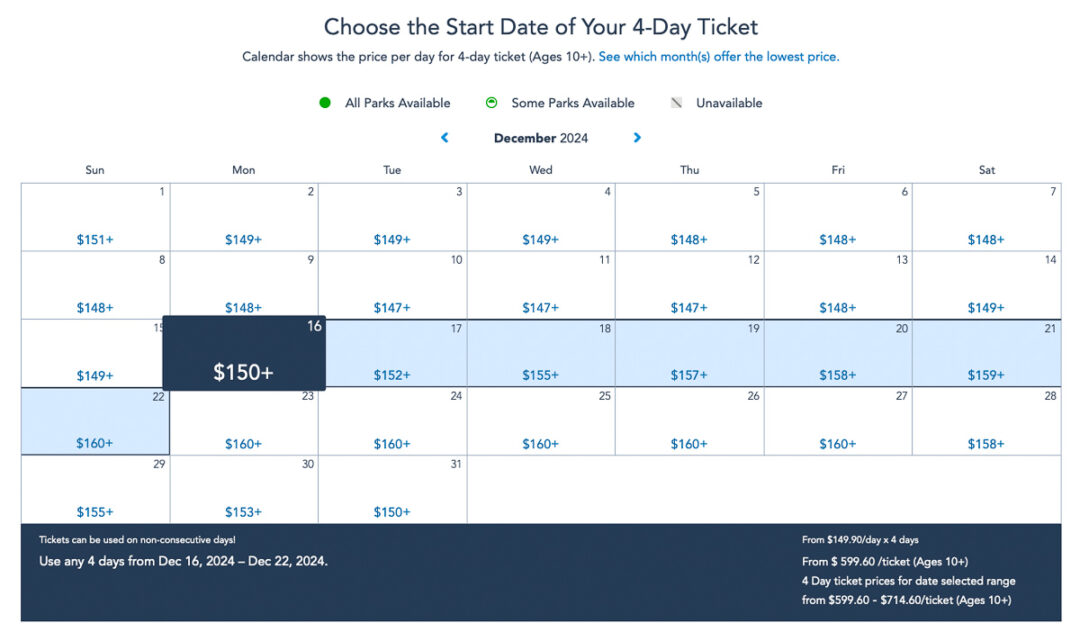Viewport: 1080px width, 632px height.
Task: Click the December 2024 month heading
Action: (541, 138)
